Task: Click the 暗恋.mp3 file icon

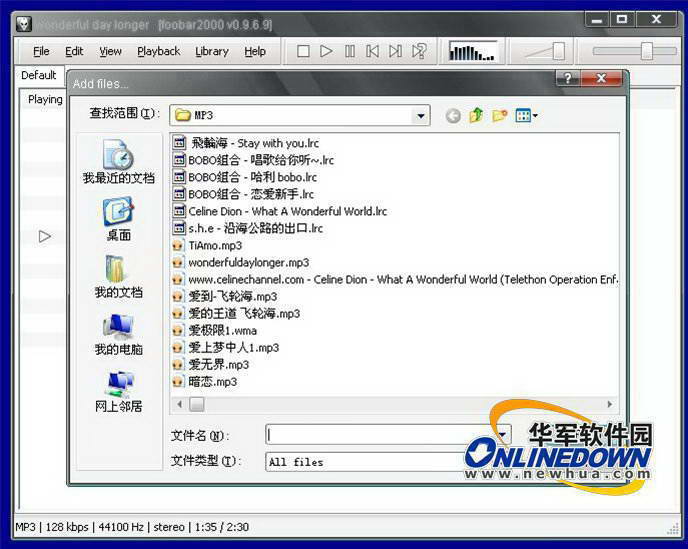Action: click(x=178, y=382)
